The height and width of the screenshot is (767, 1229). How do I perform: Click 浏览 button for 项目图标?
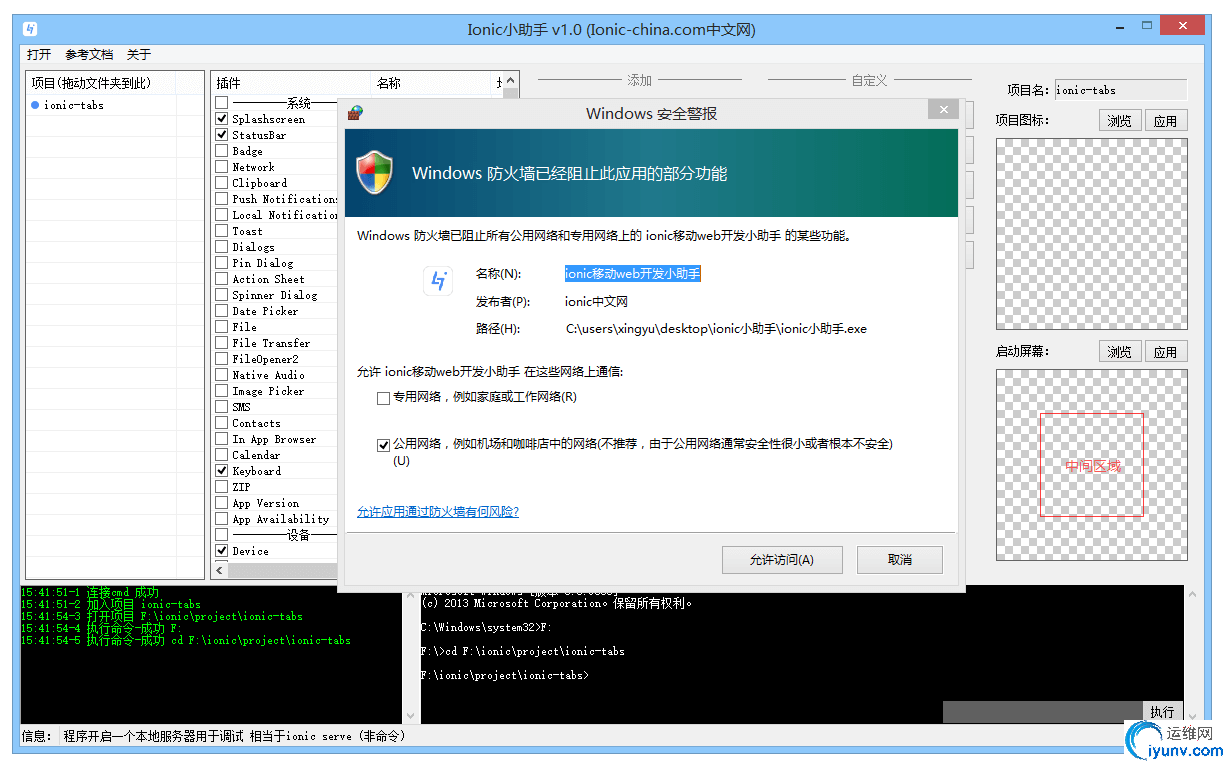pyautogui.click(x=1119, y=121)
